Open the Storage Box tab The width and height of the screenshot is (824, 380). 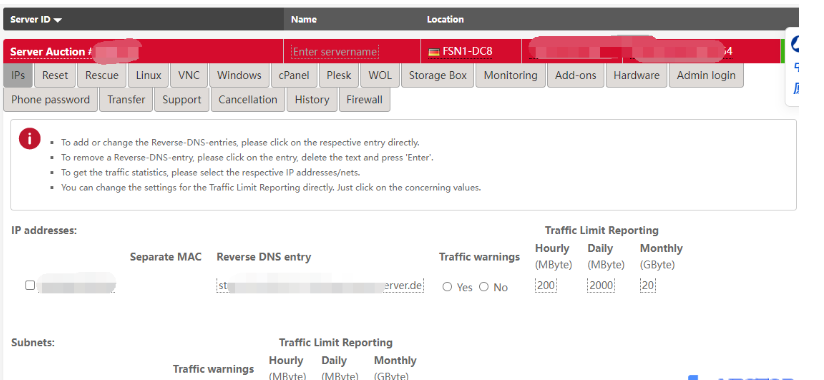pyautogui.click(x=438, y=75)
